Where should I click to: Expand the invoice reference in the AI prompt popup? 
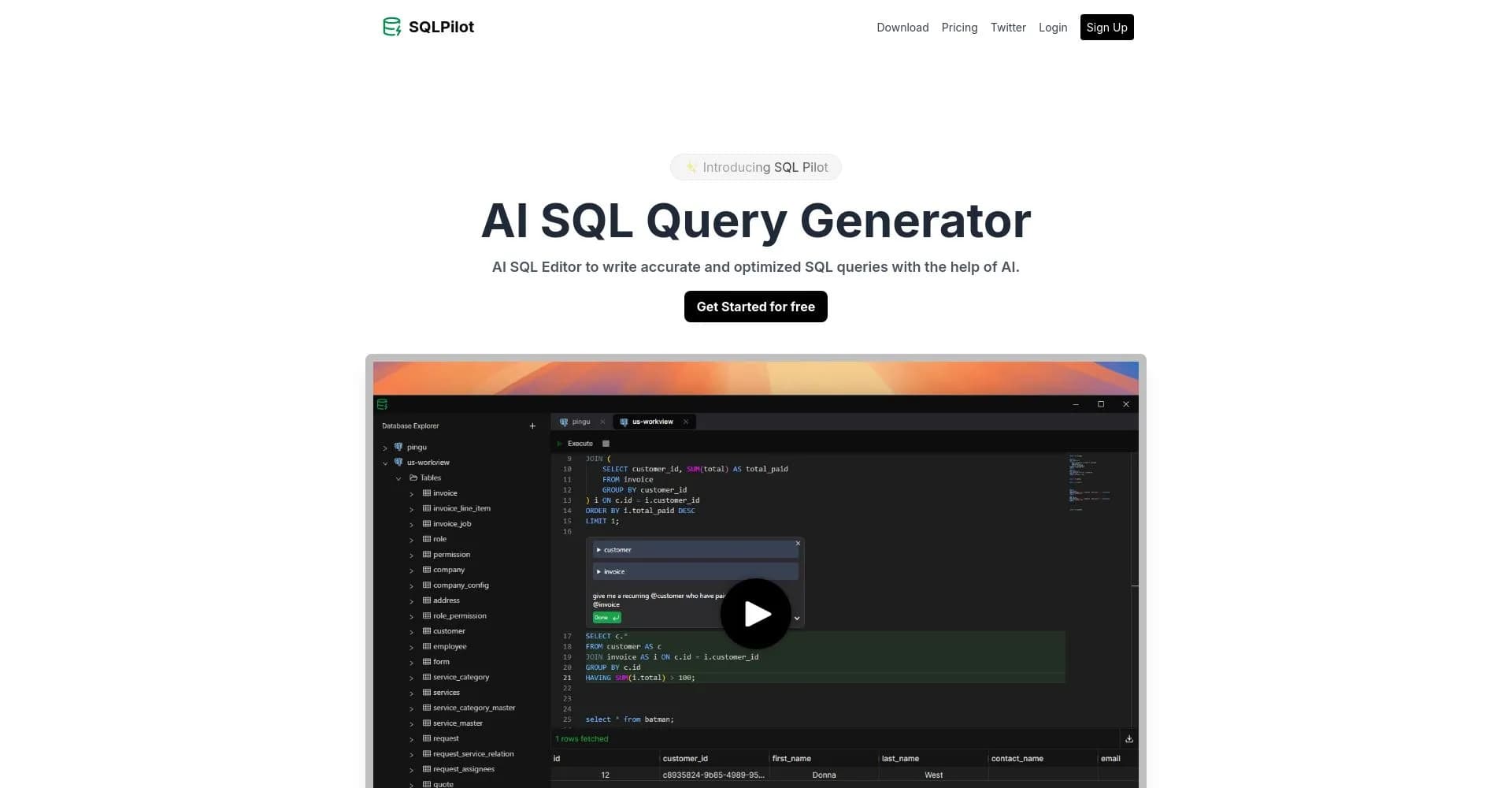pos(598,571)
